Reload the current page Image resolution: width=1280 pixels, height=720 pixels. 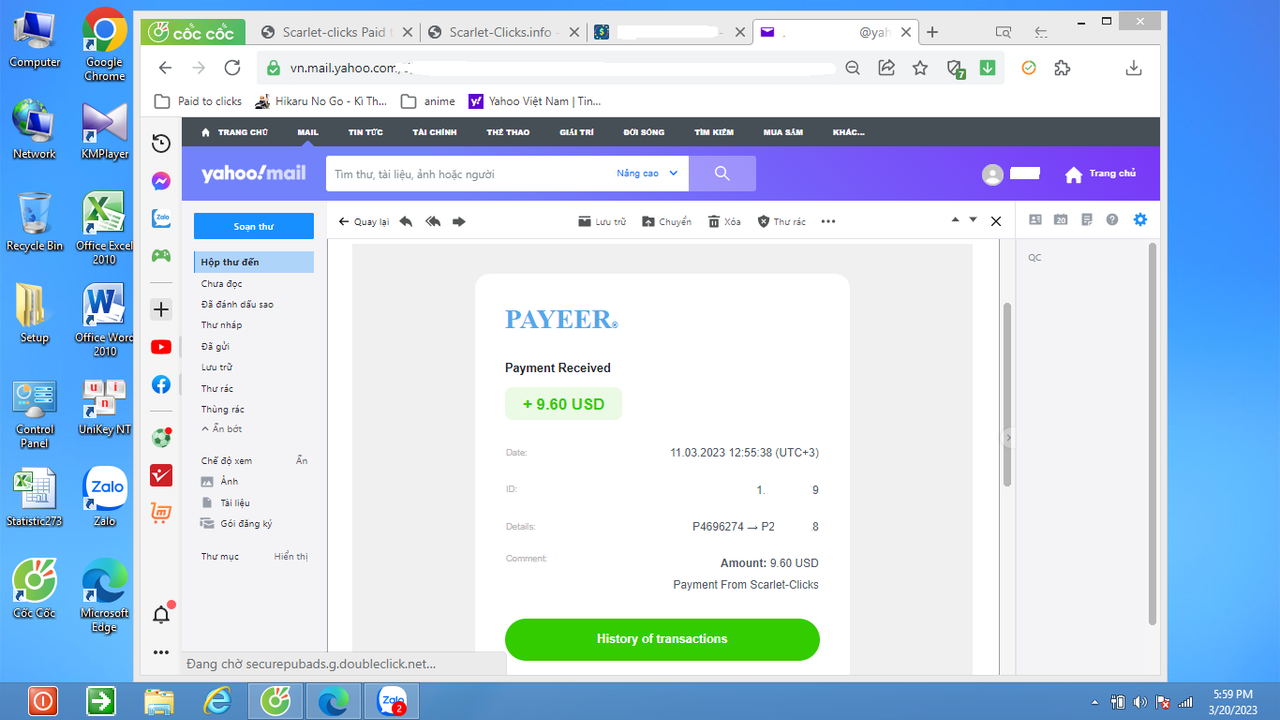232,68
